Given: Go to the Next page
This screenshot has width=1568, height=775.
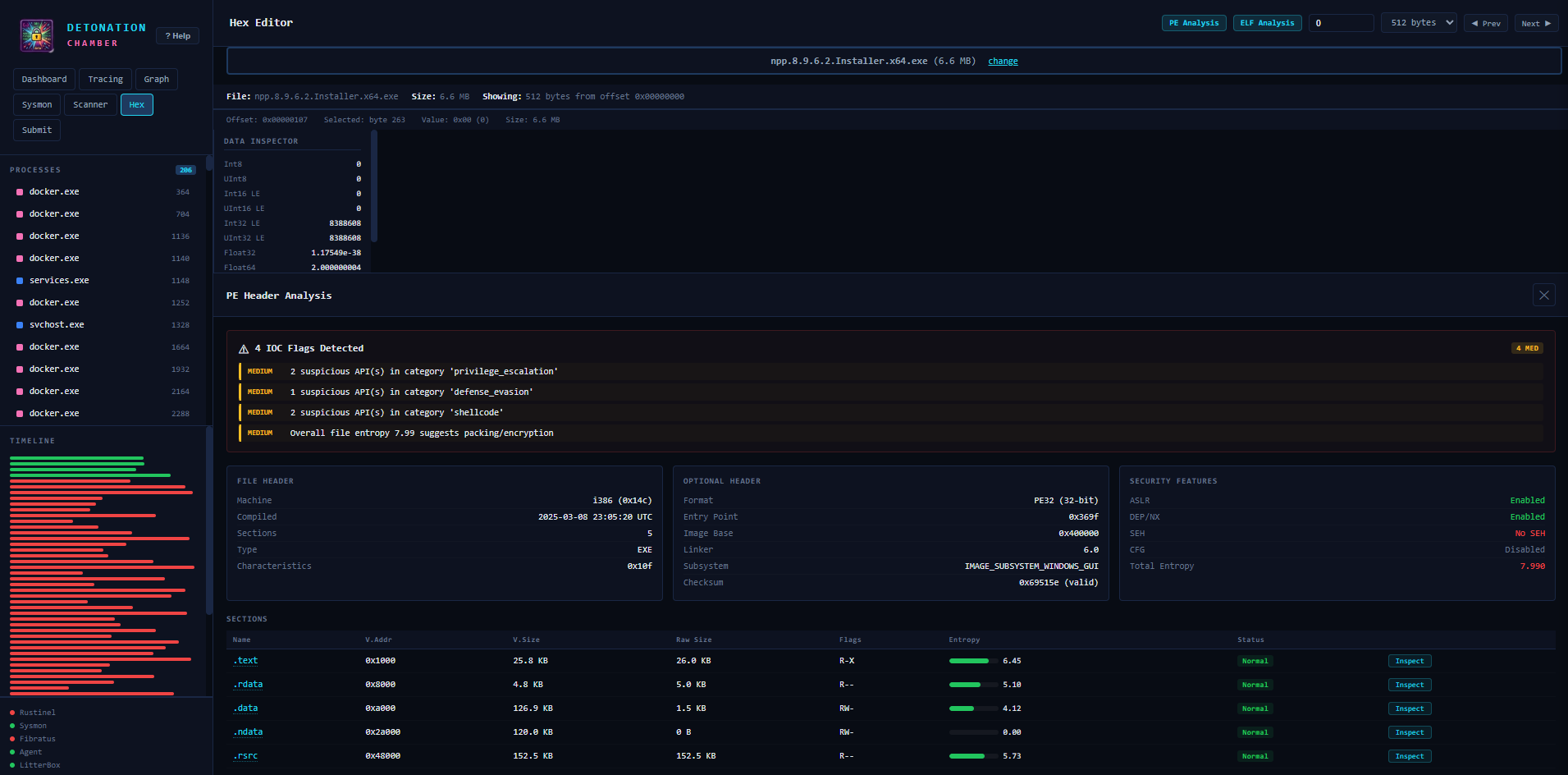Looking at the screenshot, I should tap(1536, 23).
